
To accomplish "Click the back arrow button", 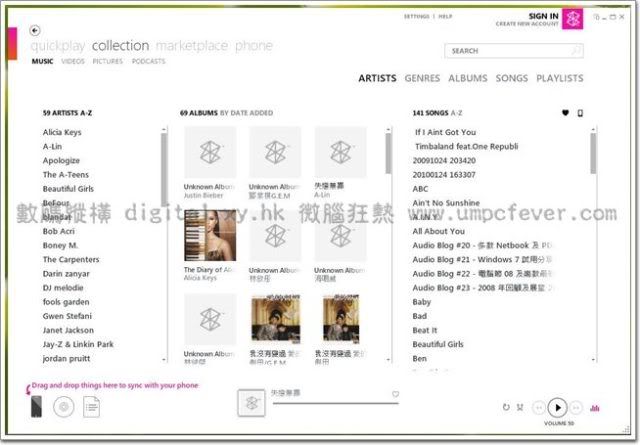I will (x=36, y=30).
